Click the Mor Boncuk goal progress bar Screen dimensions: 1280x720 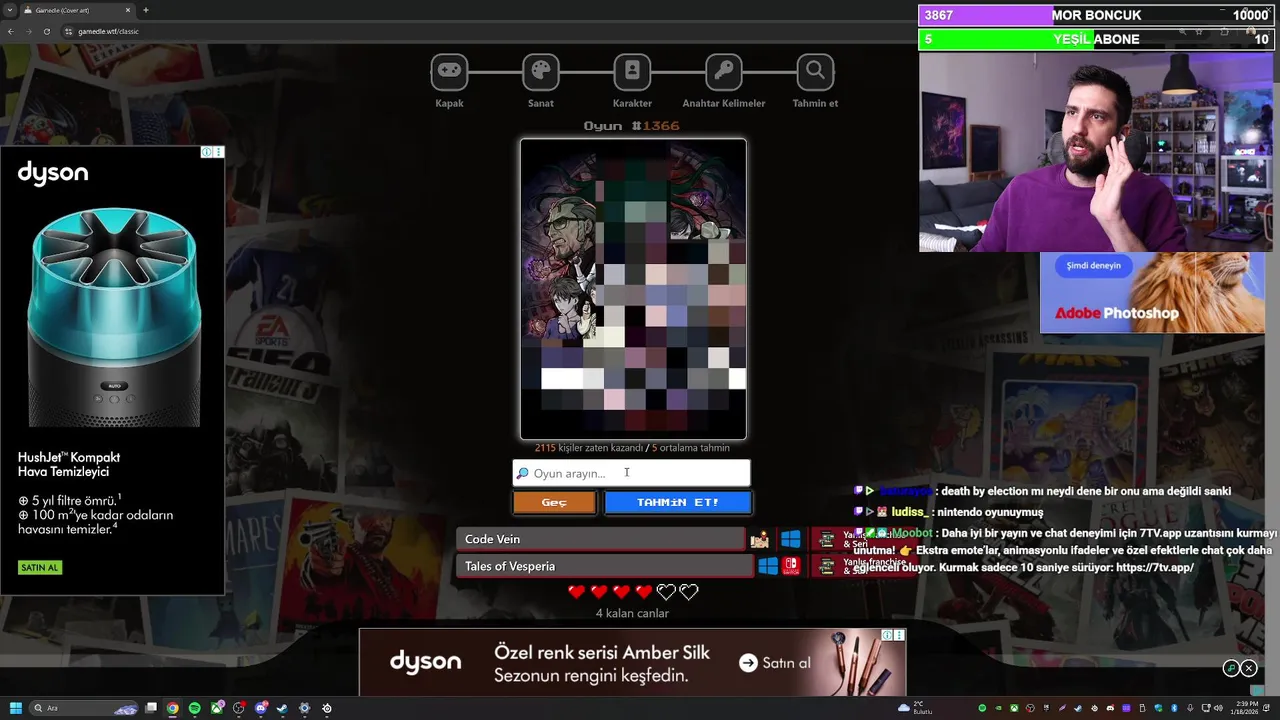[1096, 15]
